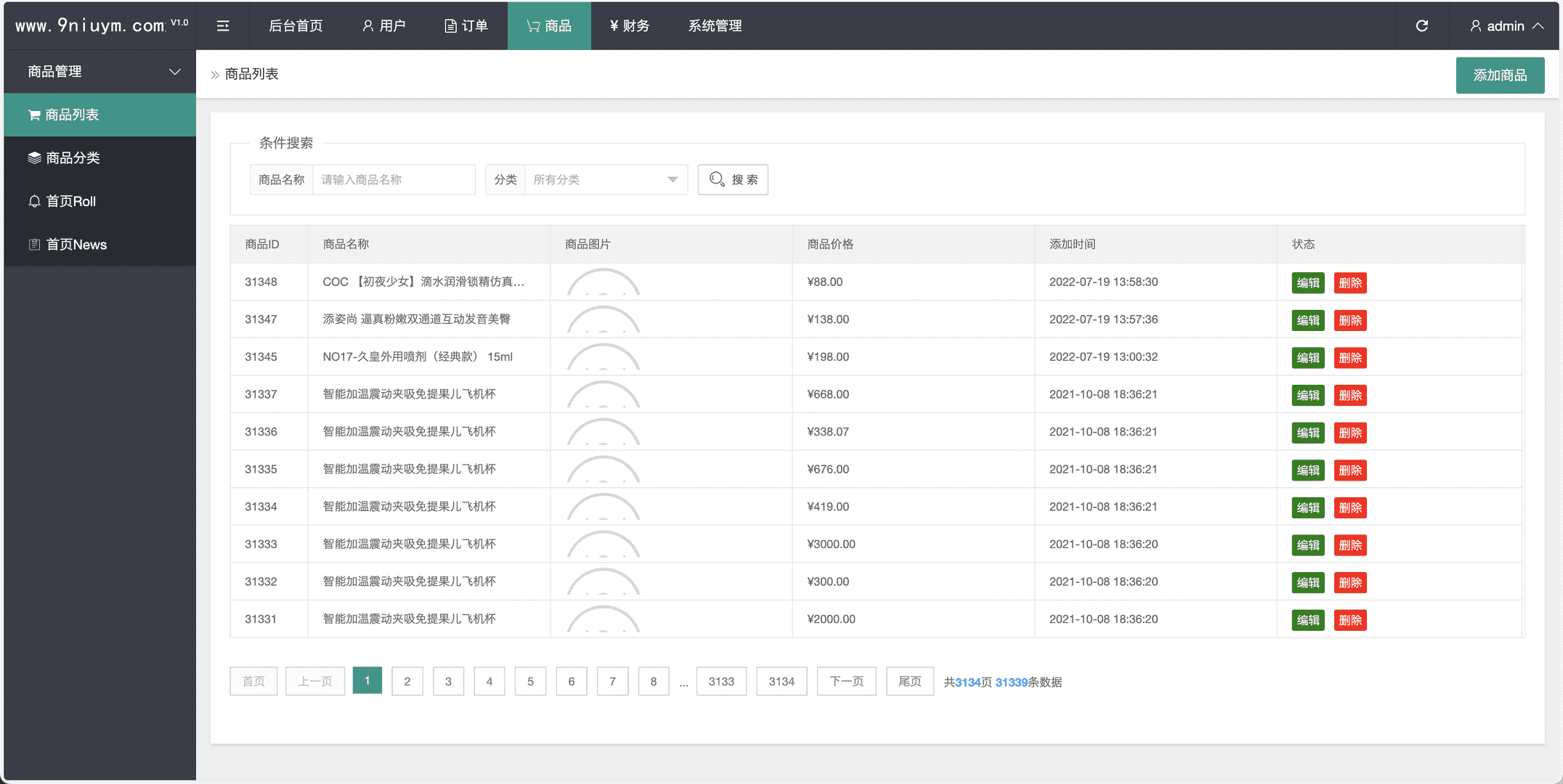Go to pagination page 6

click(572, 681)
